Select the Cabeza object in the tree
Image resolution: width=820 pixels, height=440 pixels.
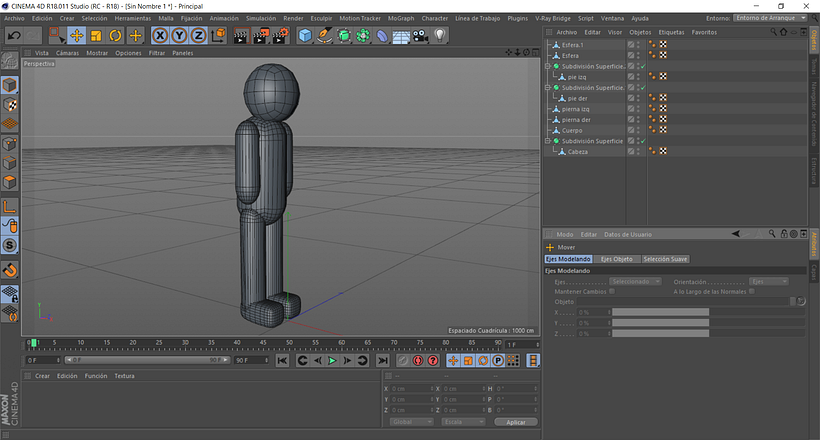[577, 152]
